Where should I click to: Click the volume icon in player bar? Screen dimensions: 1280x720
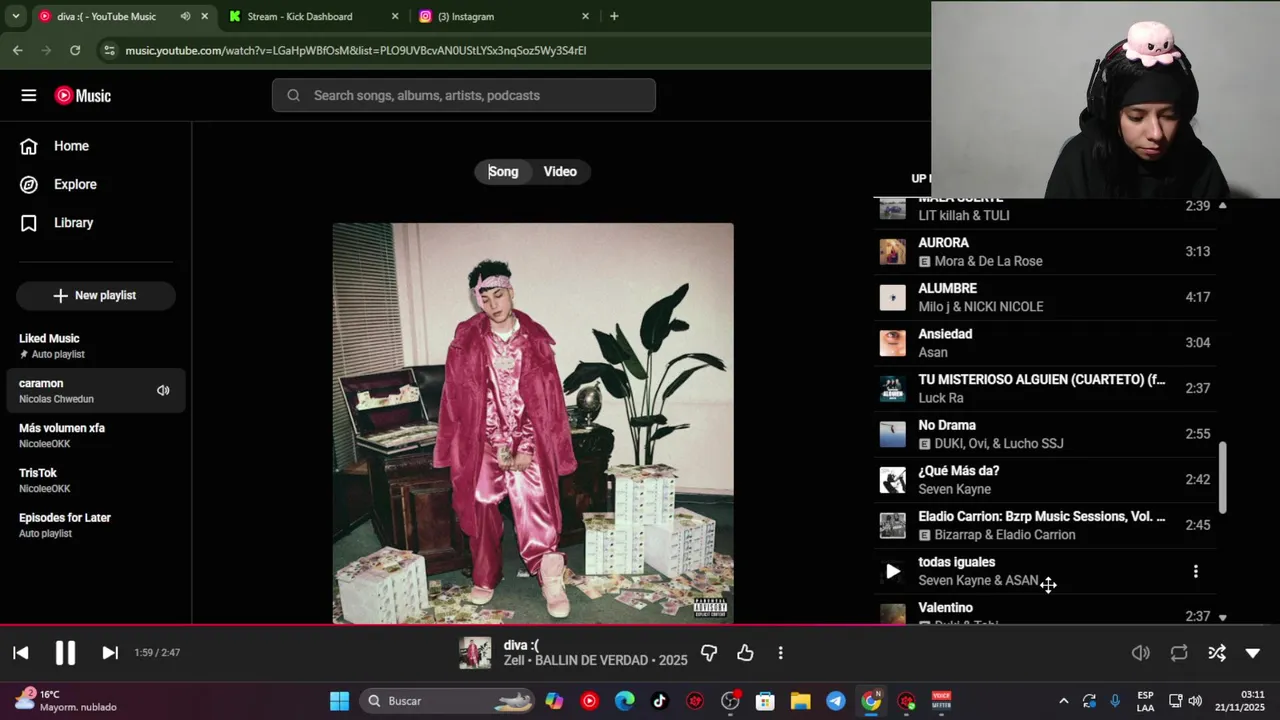tap(1141, 653)
